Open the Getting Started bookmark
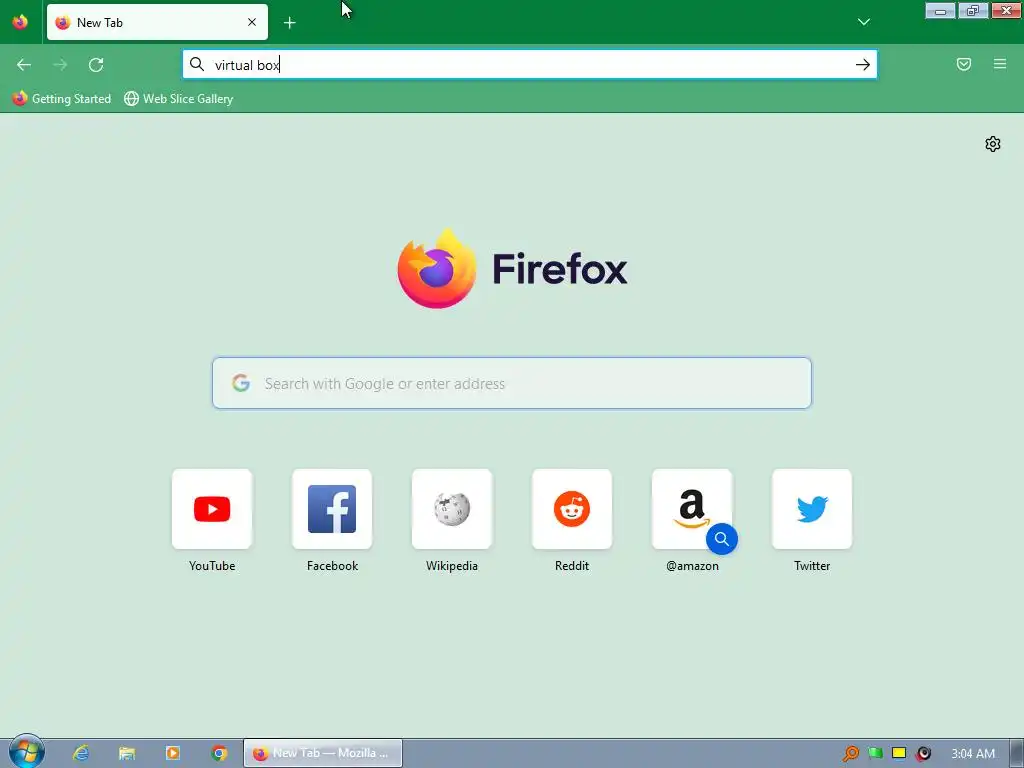Screen dimensions: 1024x768 click(x=62, y=99)
